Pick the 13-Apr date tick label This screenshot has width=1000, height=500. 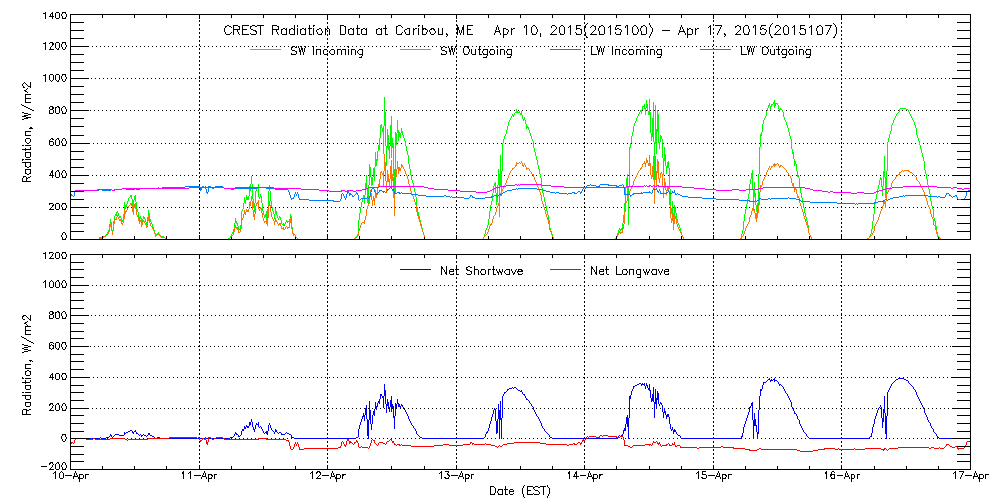pyautogui.click(x=457, y=477)
